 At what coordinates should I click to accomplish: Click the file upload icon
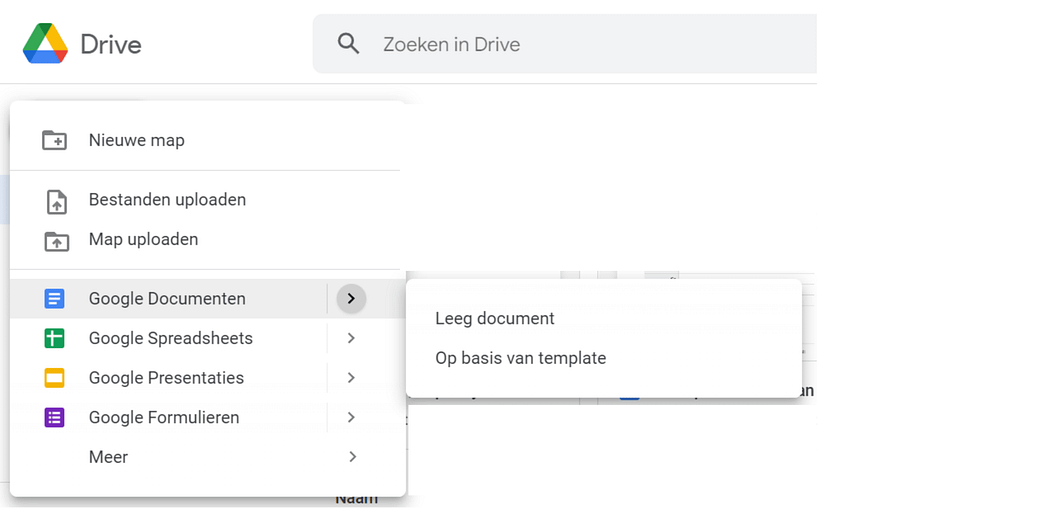pyautogui.click(x=56, y=202)
